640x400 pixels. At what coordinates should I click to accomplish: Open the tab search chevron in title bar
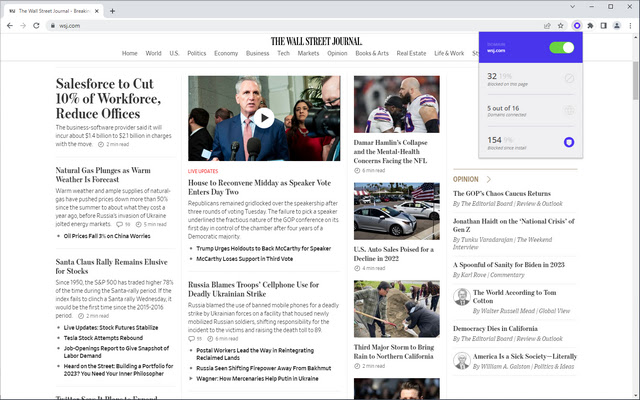572,7
